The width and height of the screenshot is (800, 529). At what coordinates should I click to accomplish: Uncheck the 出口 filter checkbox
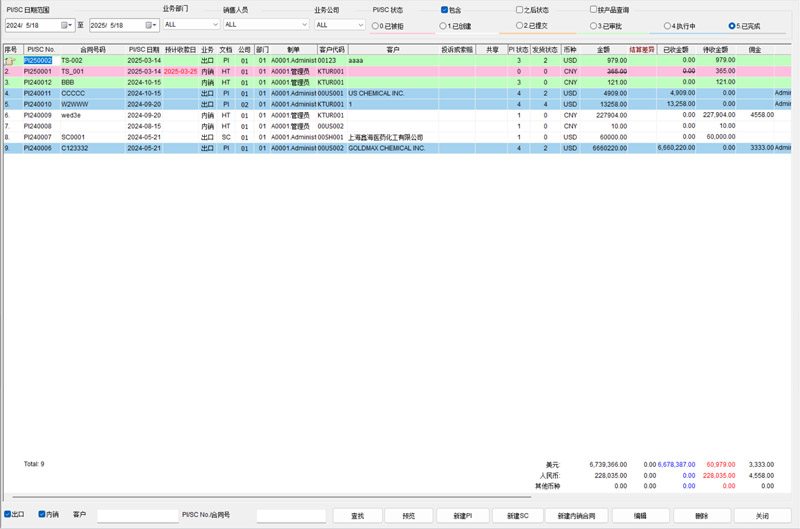7,515
